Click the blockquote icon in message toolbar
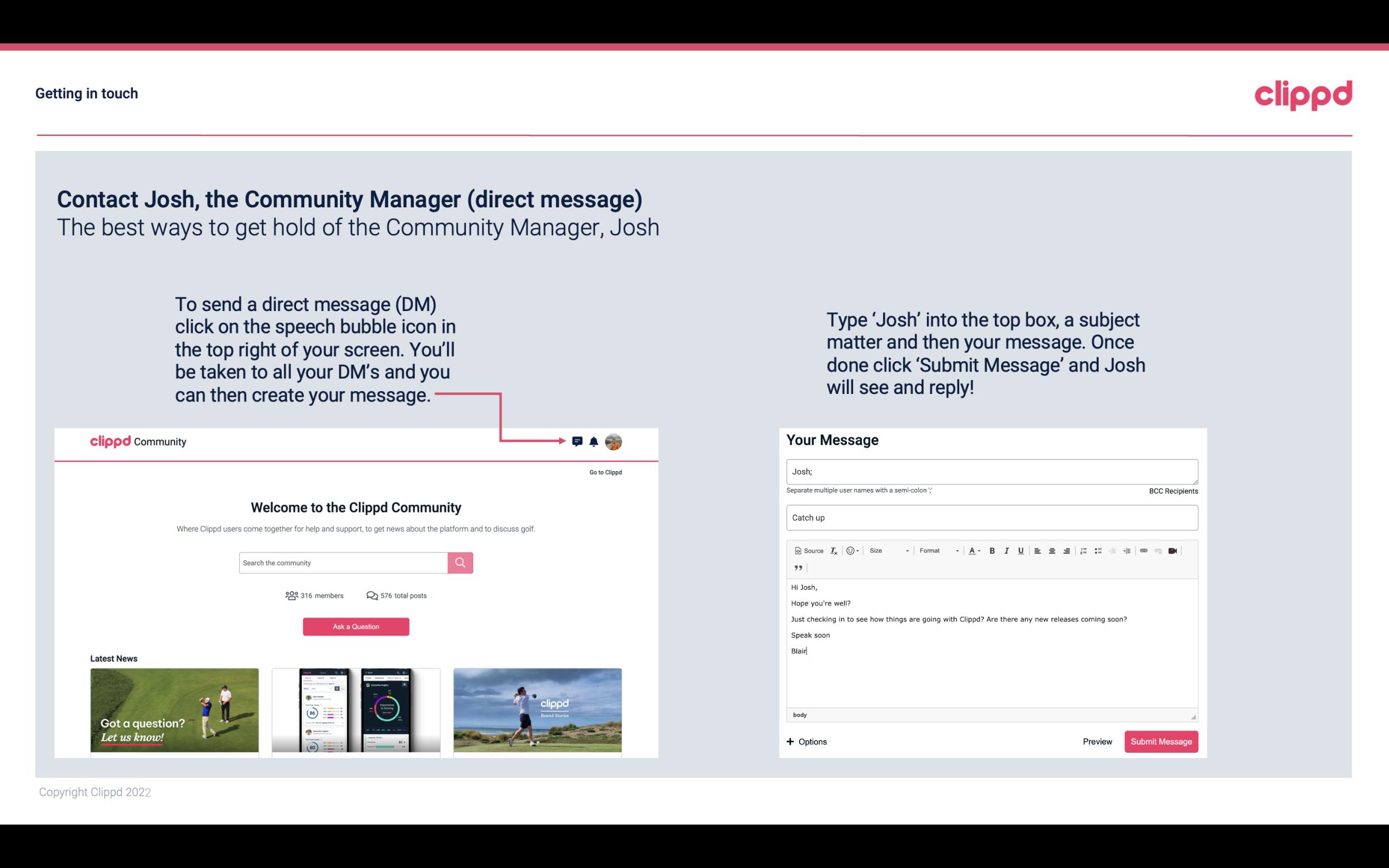This screenshot has height=868, width=1389. click(796, 568)
